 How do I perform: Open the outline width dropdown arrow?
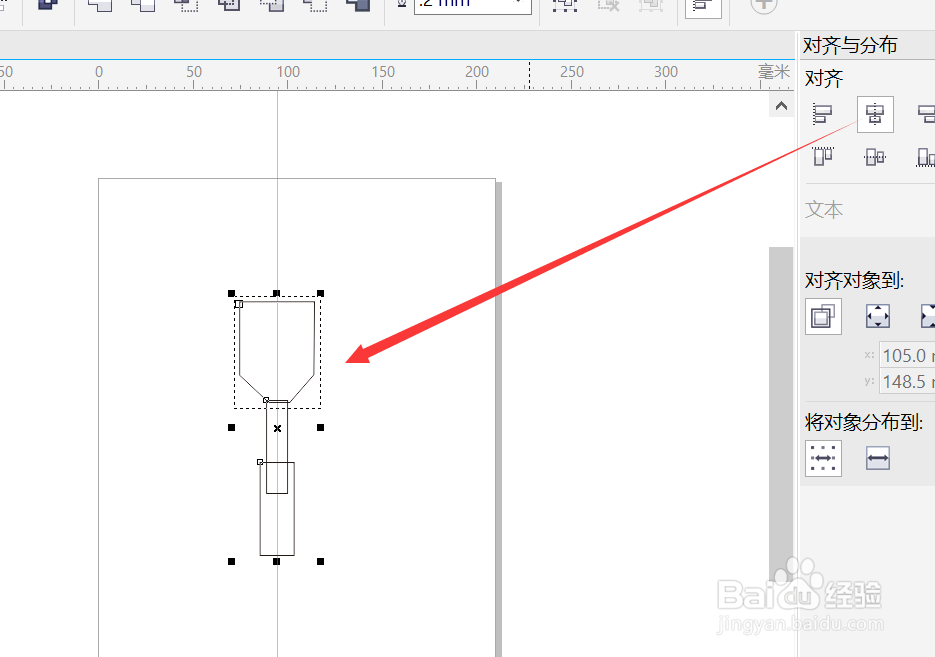pyautogui.click(x=519, y=2)
